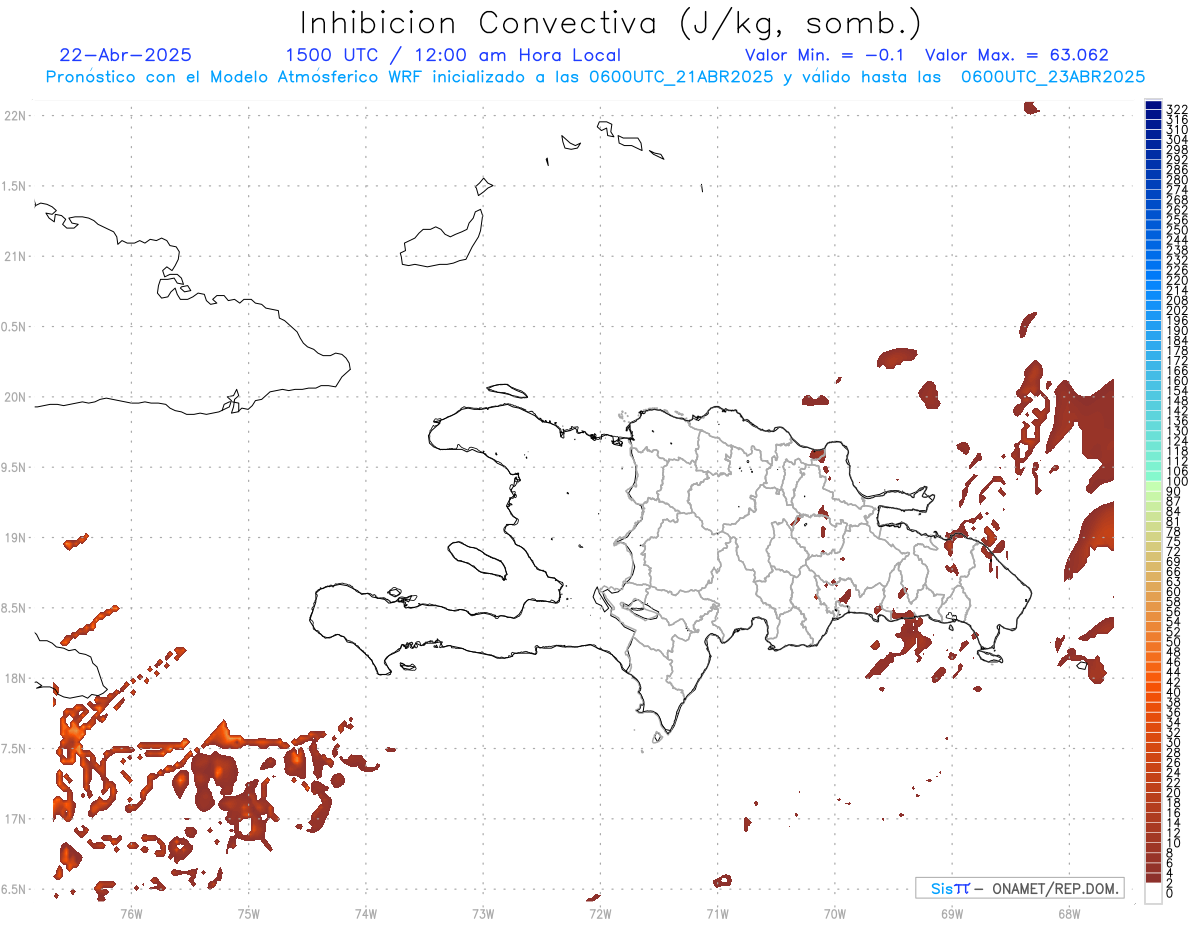Click the '22N' latitude label
1200x927 pixels.
point(14,116)
